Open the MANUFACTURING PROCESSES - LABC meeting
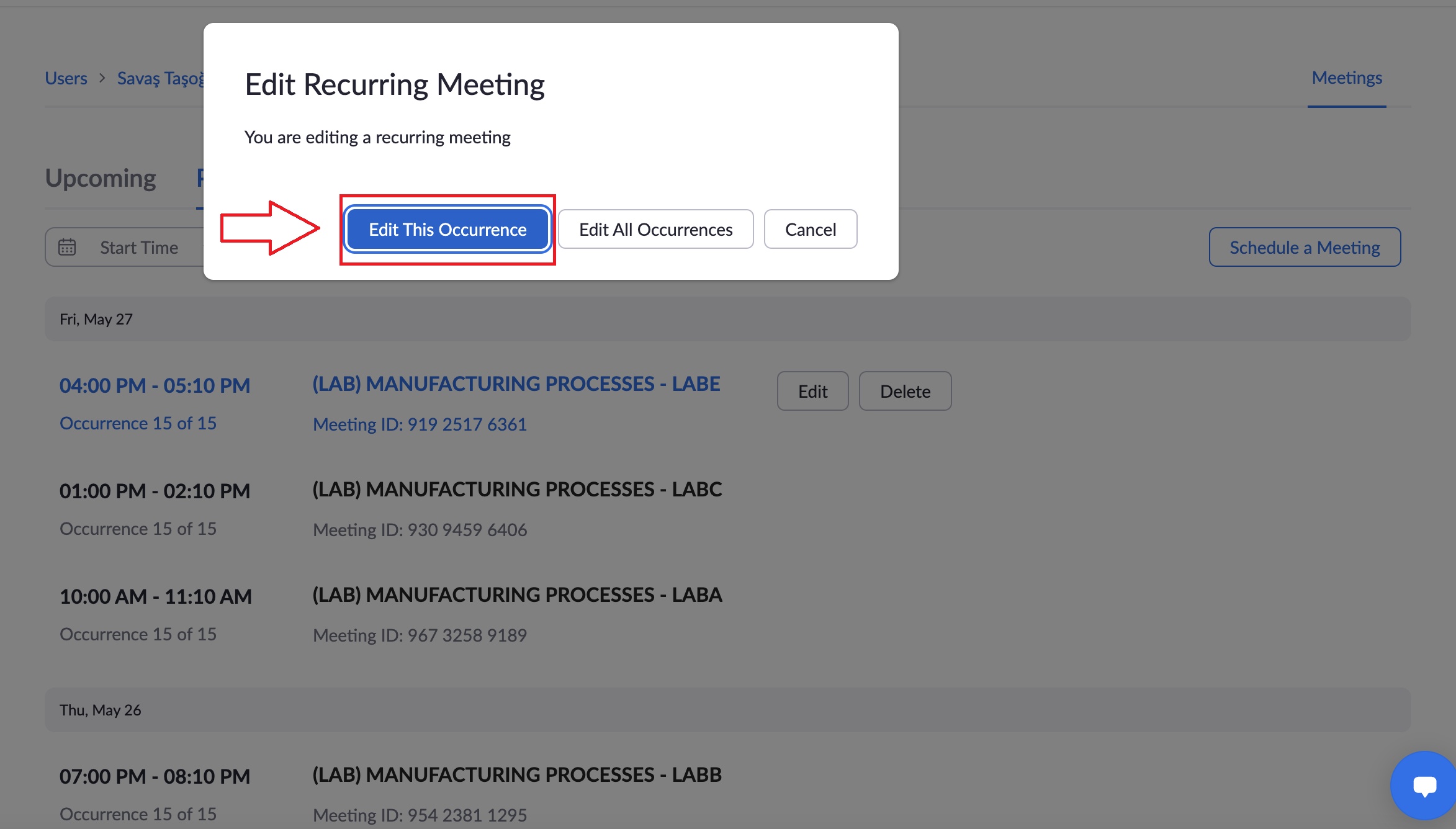This screenshot has width=1456, height=829. (x=516, y=490)
